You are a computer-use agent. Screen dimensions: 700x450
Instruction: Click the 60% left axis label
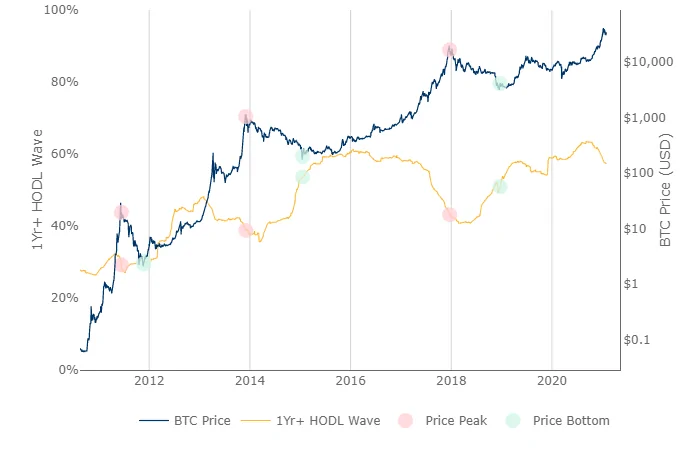[x=64, y=154]
